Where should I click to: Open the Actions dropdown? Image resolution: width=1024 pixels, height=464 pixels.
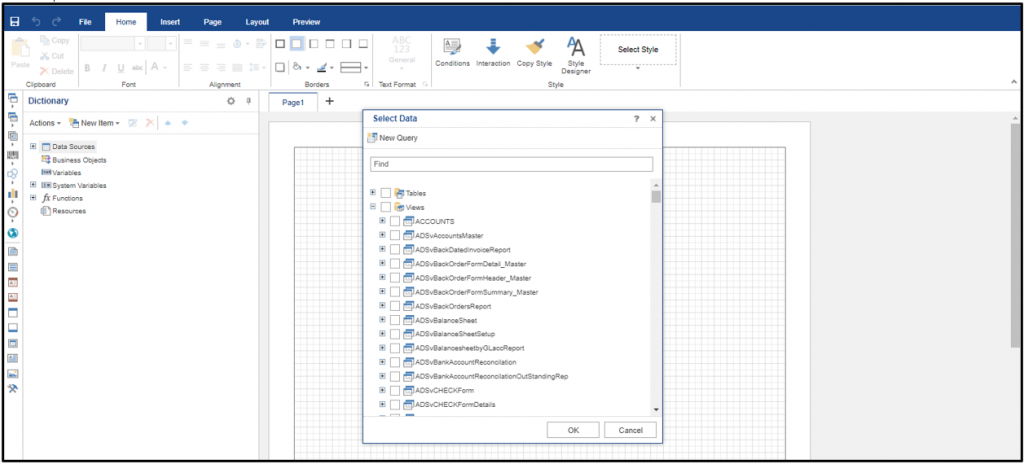click(45, 123)
